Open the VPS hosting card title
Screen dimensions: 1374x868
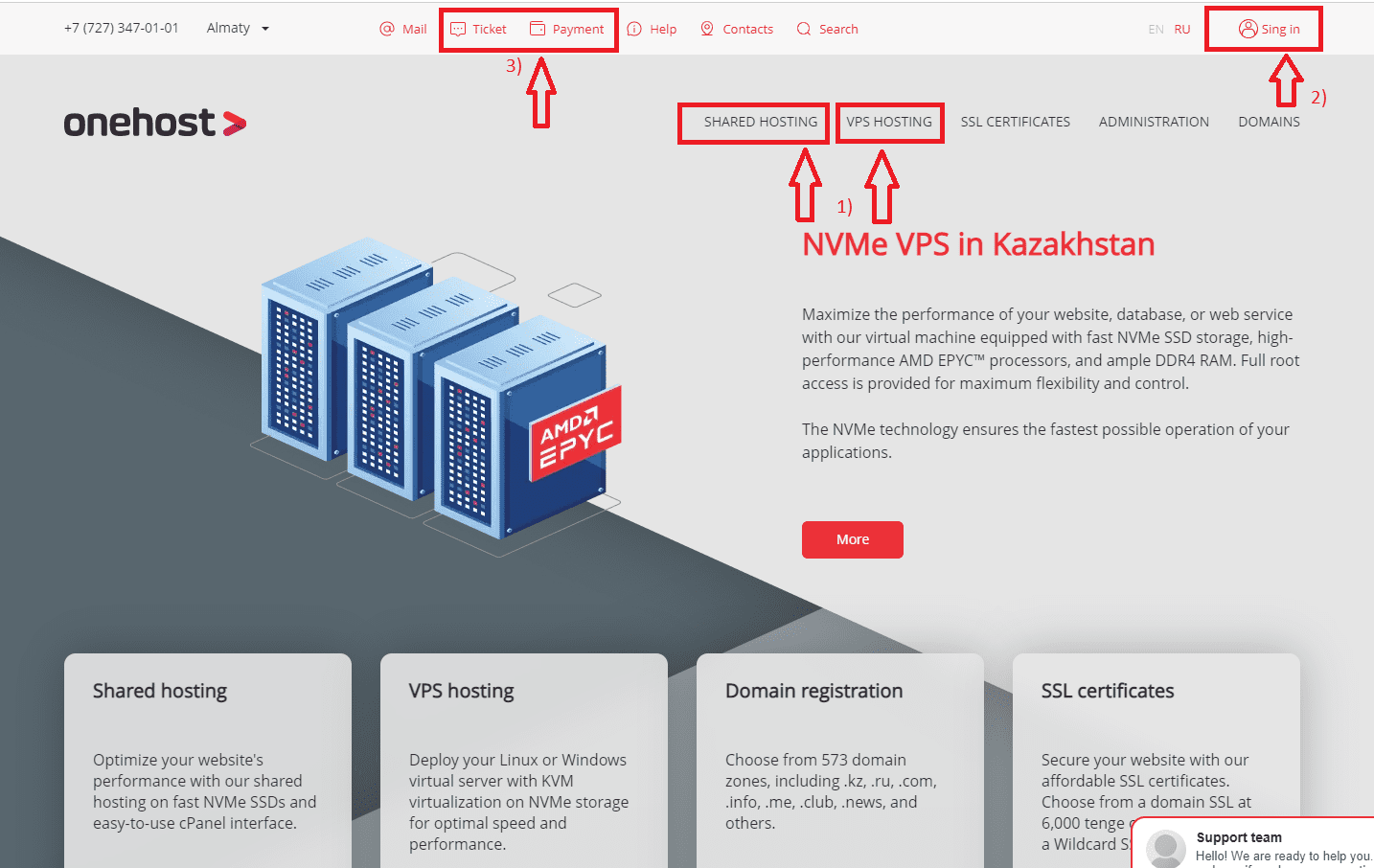(461, 691)
